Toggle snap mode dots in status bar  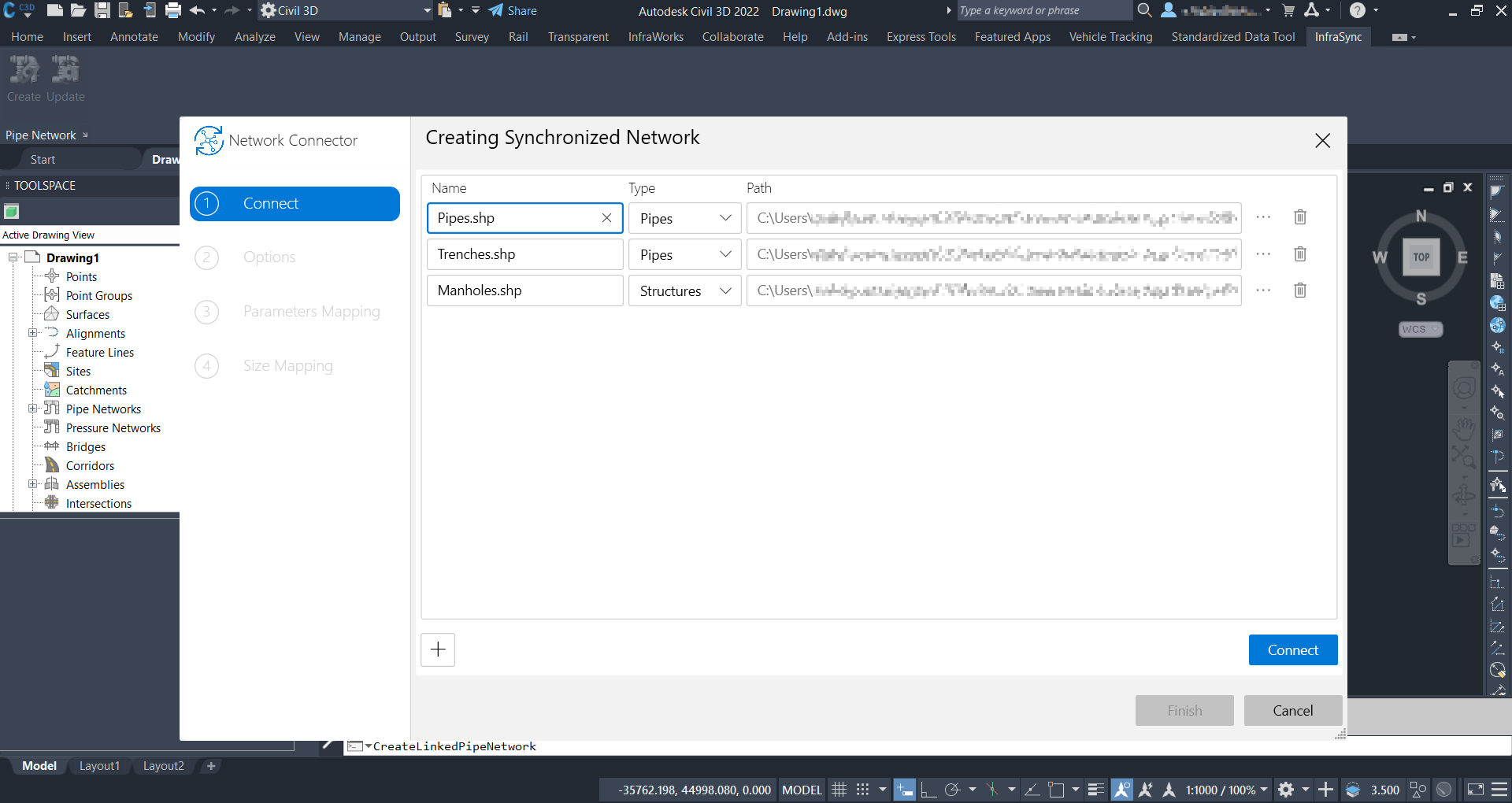tap(863, 790)
